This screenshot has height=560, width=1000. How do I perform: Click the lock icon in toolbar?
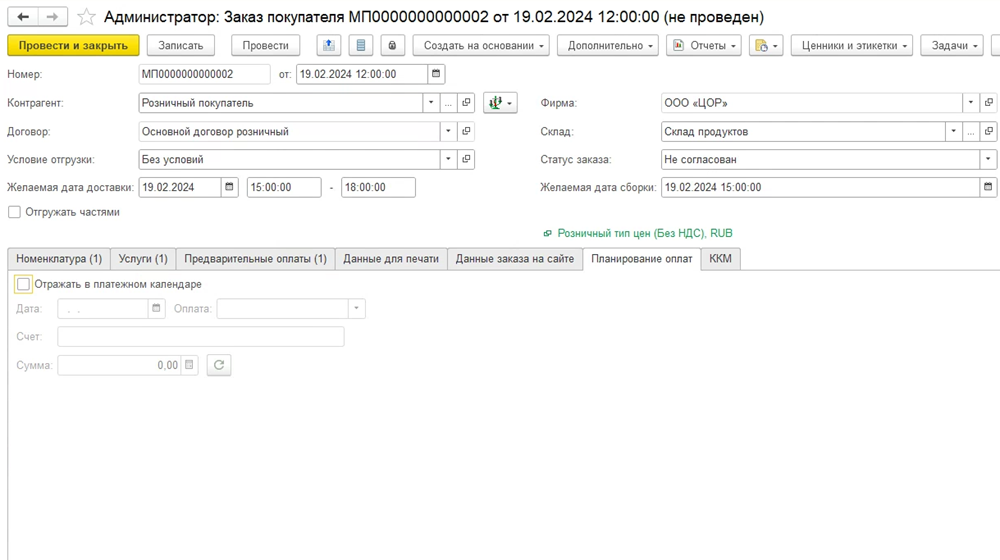[393, 46]
